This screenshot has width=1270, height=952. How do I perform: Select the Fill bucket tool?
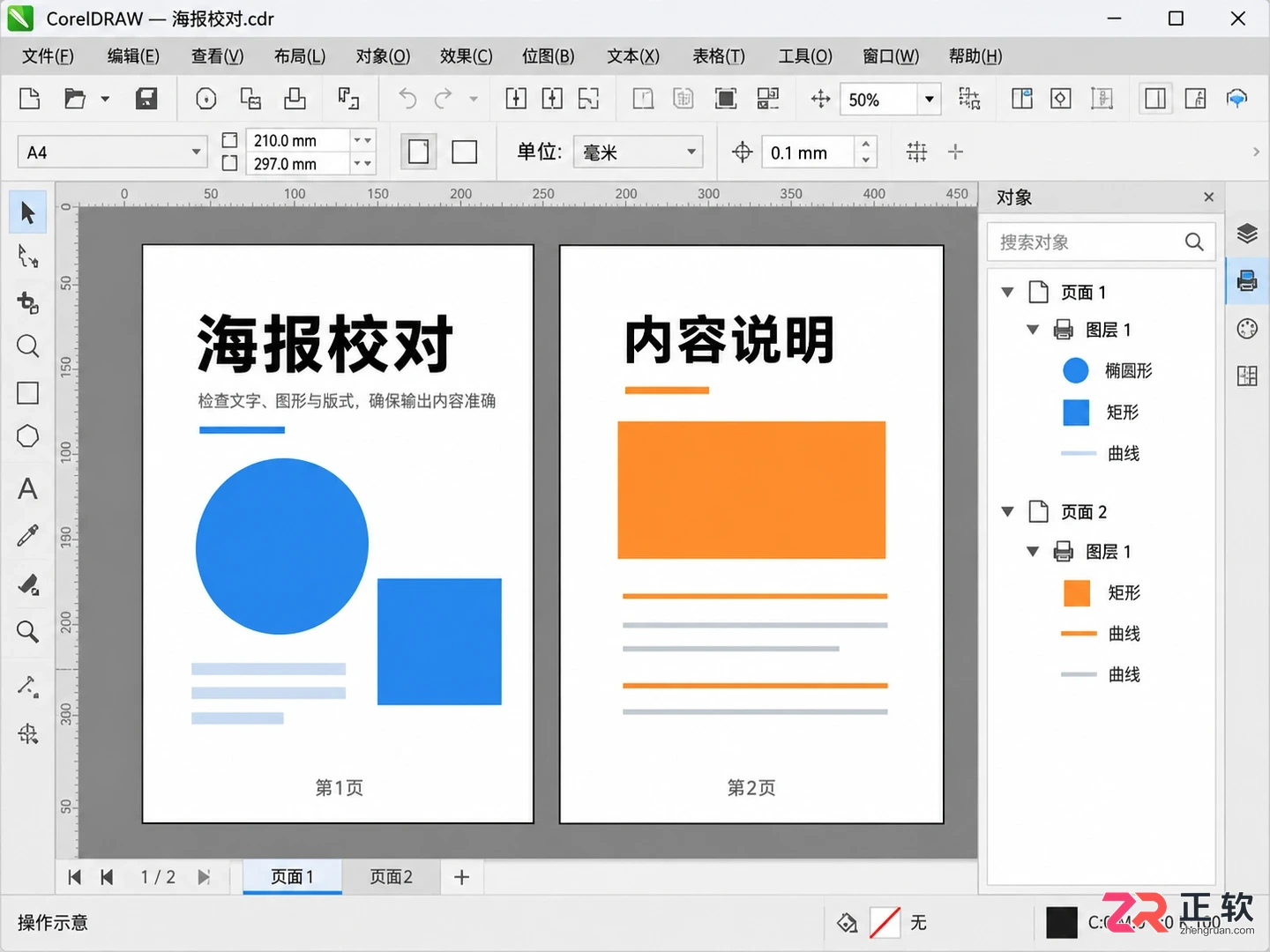click(x=28, y=584)
